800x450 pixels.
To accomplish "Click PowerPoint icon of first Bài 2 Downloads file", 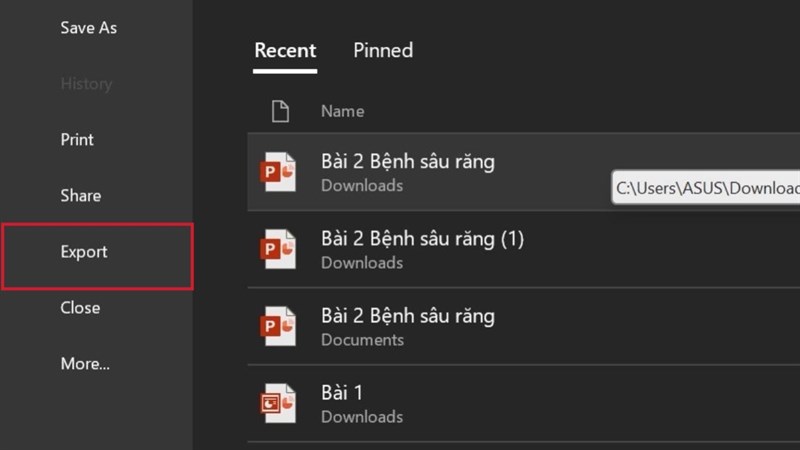I will pos(277,172).
